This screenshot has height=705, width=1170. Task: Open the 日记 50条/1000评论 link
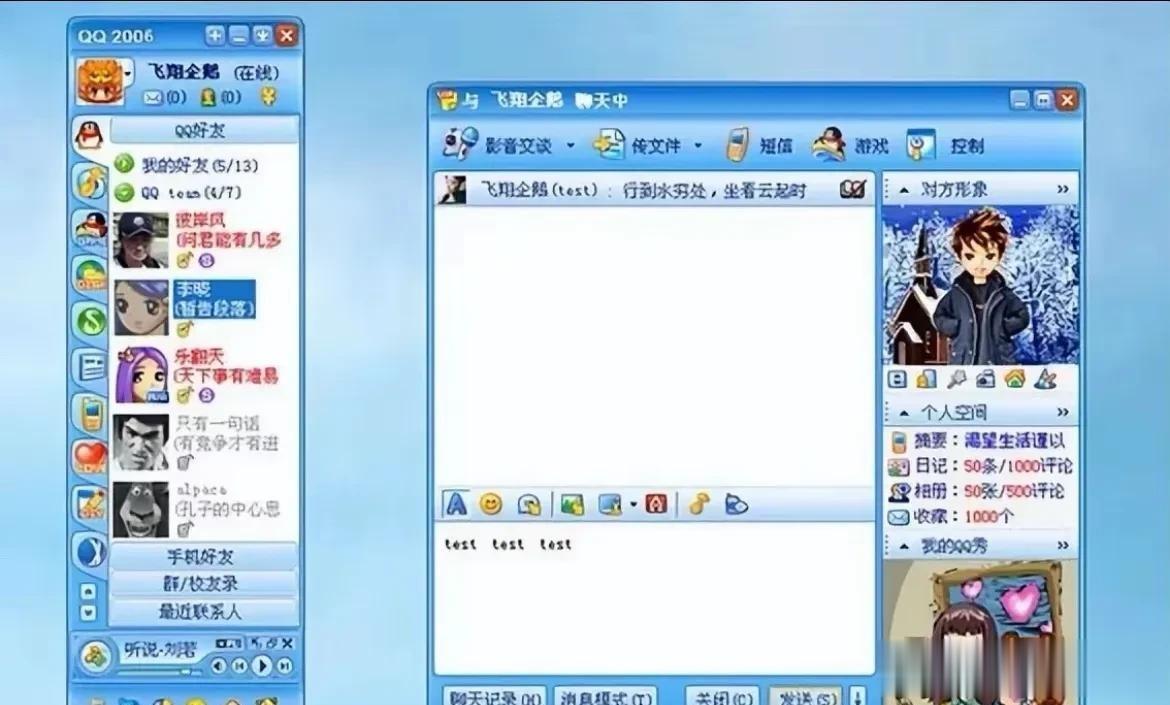[980, 466]
